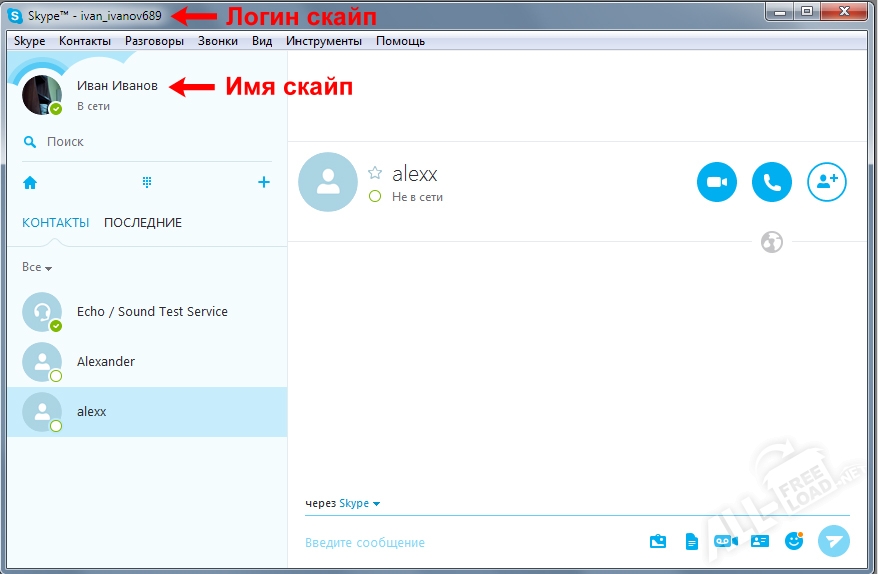Send contacts using the card icon
The width and height of the screenshot is (878, 574).
click(x=760, y=541)
